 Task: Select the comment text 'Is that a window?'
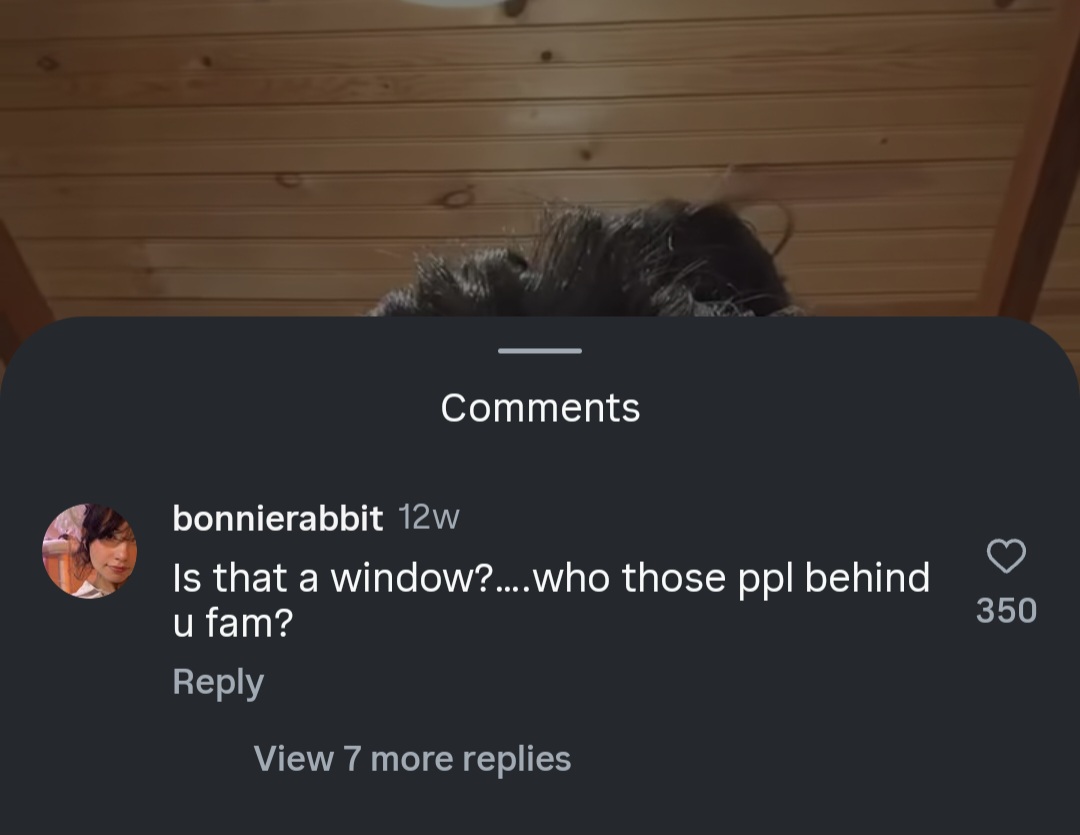click(333, 577)
